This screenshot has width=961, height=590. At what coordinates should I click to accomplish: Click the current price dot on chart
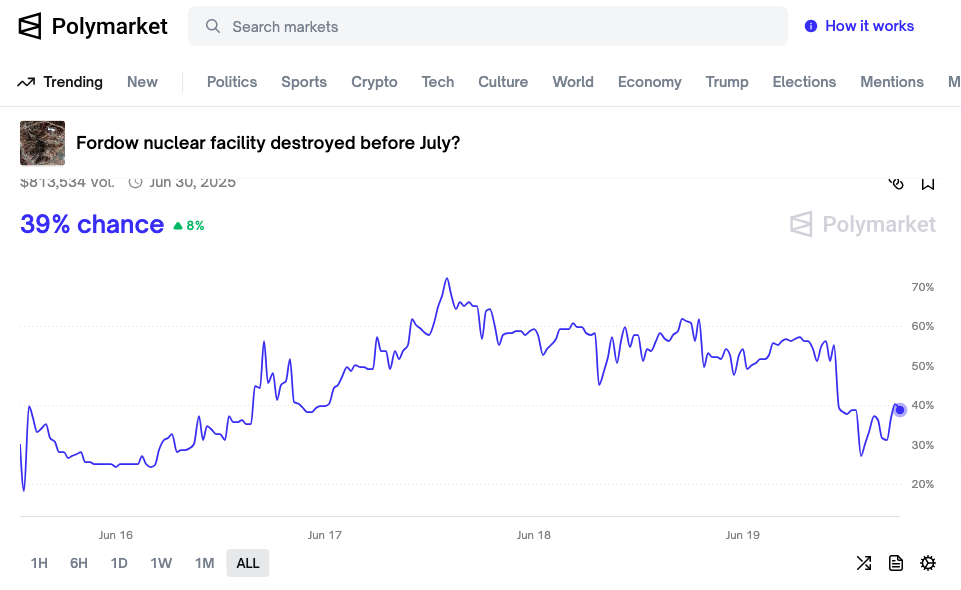pos(900,410)
